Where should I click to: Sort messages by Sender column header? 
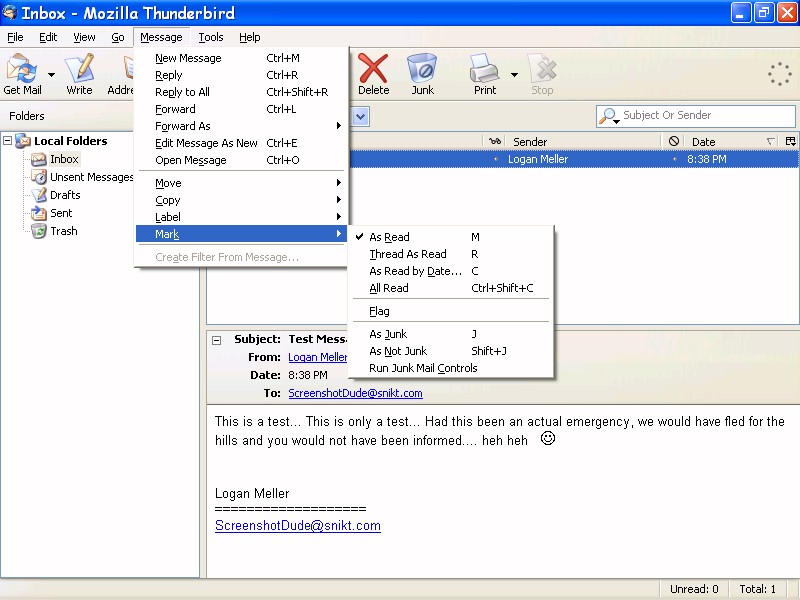[582, 141]
